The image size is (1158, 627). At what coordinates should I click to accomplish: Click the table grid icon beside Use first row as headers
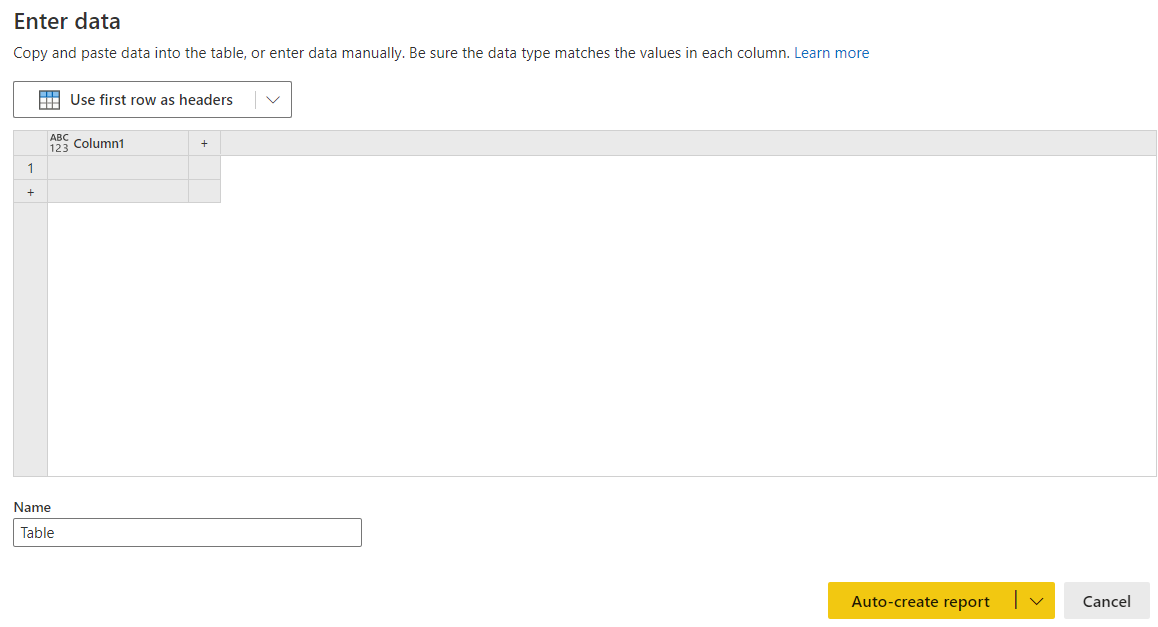(49, 100)
